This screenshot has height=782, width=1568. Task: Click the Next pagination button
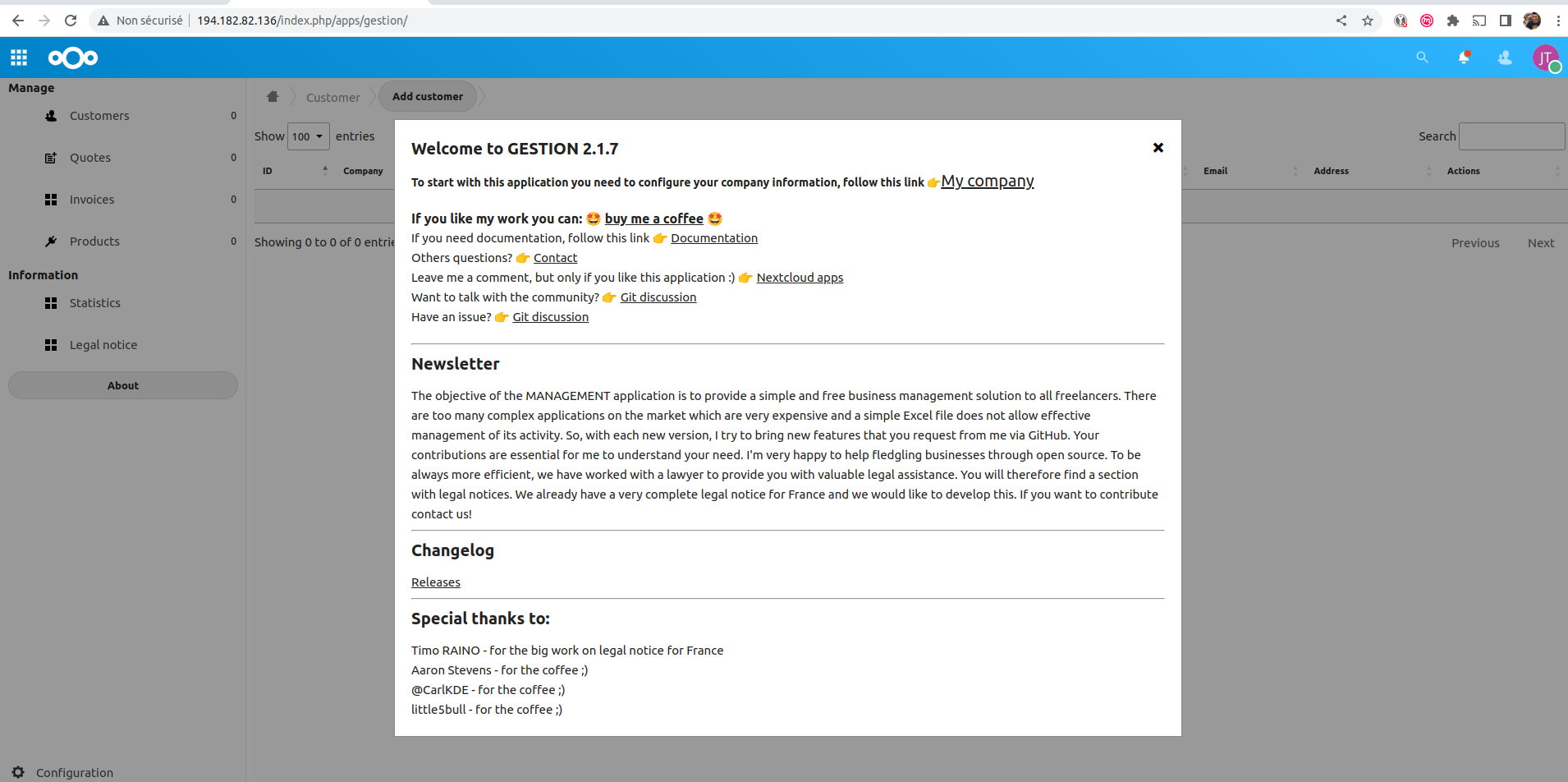click(x=1541, y=243)
